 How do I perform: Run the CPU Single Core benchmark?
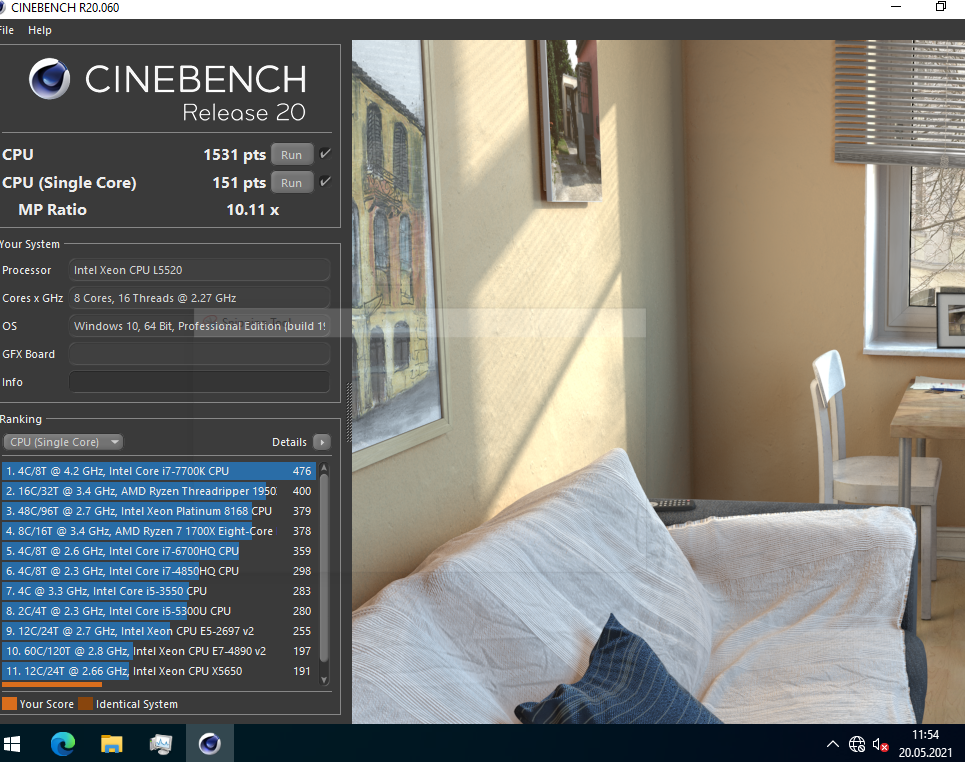292,183
